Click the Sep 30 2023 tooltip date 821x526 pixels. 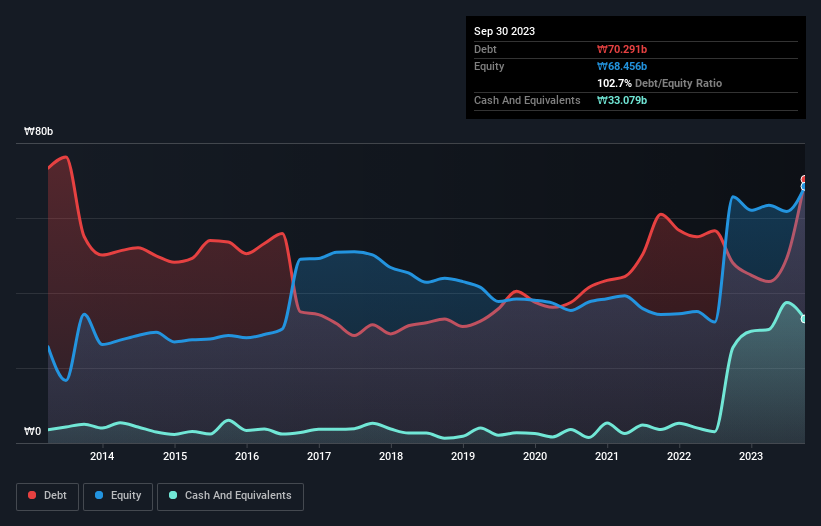(x=504, y=31)
